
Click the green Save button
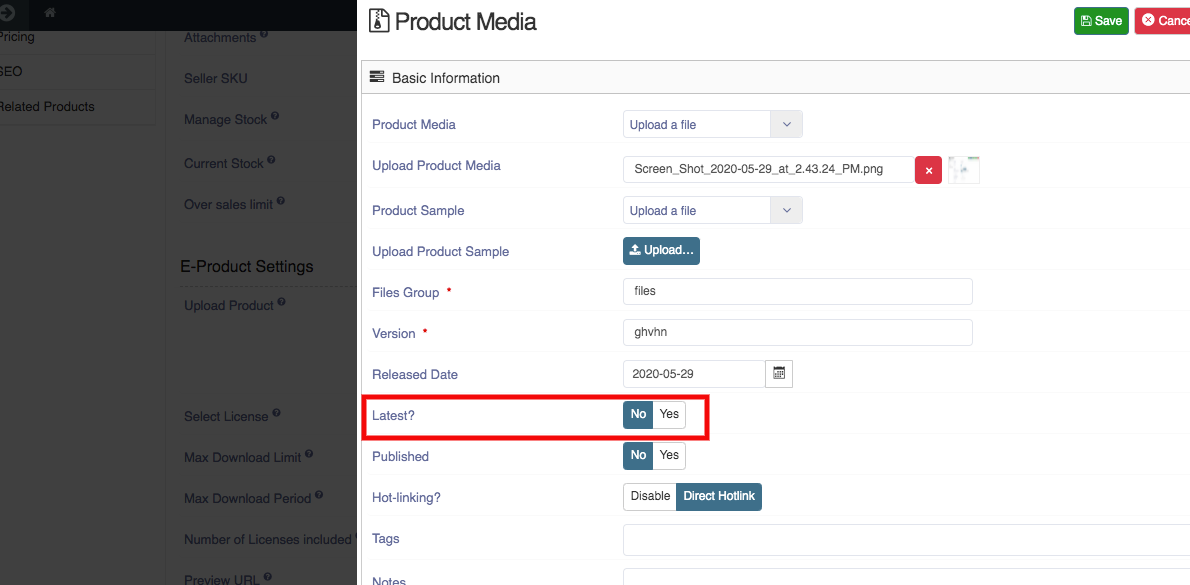pyautogui.click(x=1101, y=20)
